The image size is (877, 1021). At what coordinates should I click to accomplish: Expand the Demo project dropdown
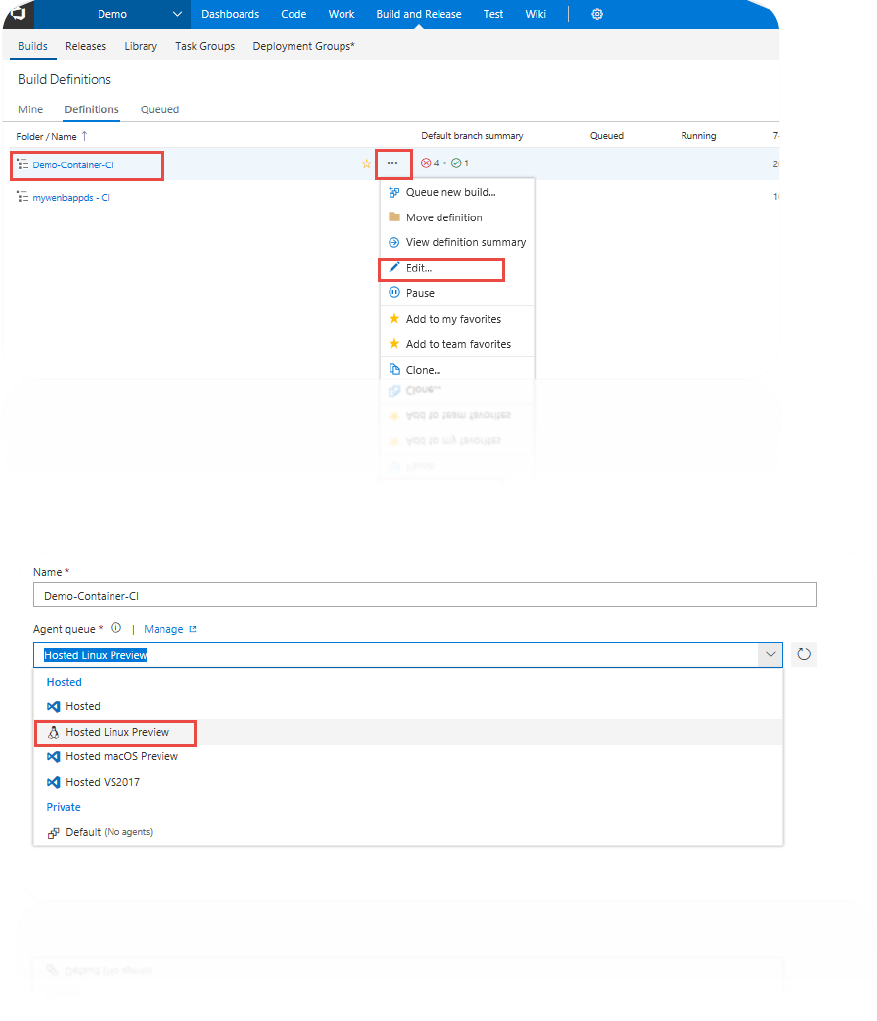point(177,14)
